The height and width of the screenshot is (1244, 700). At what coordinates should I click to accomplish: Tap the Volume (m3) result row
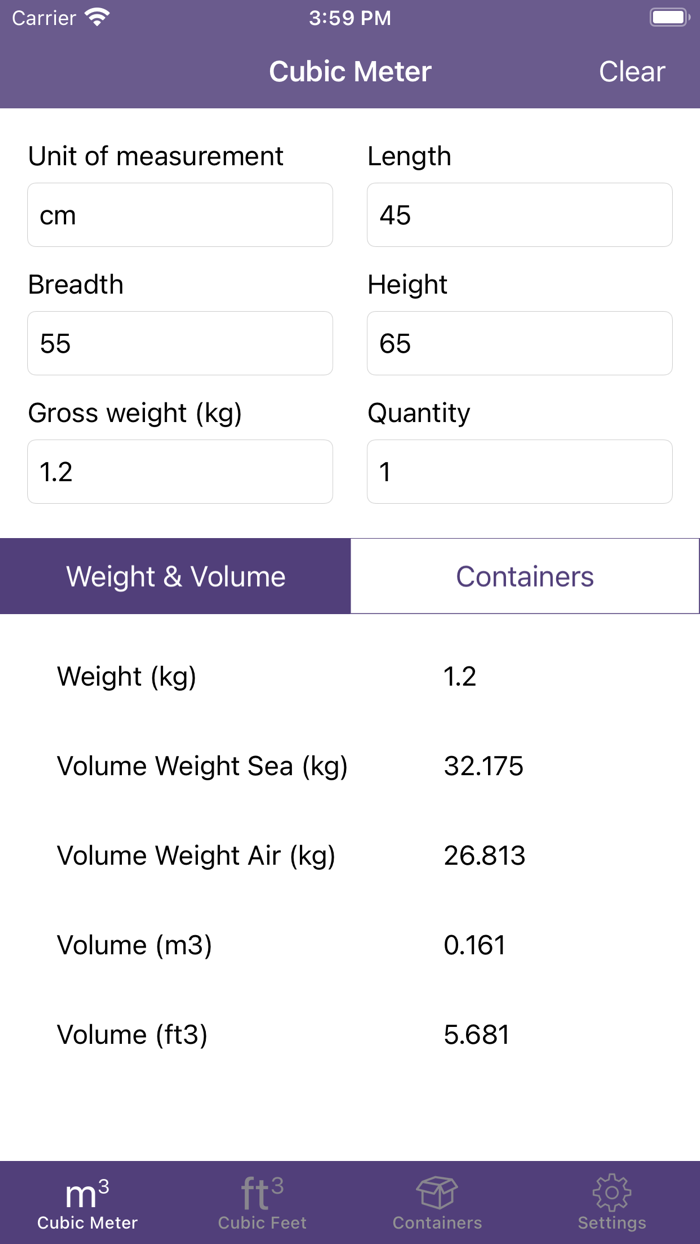[350, 945]
